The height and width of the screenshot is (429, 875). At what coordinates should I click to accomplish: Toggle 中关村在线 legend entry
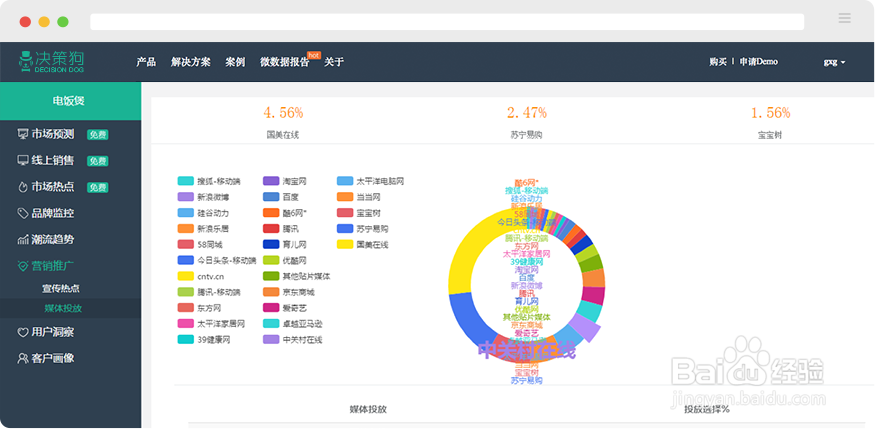coord(293,340)
